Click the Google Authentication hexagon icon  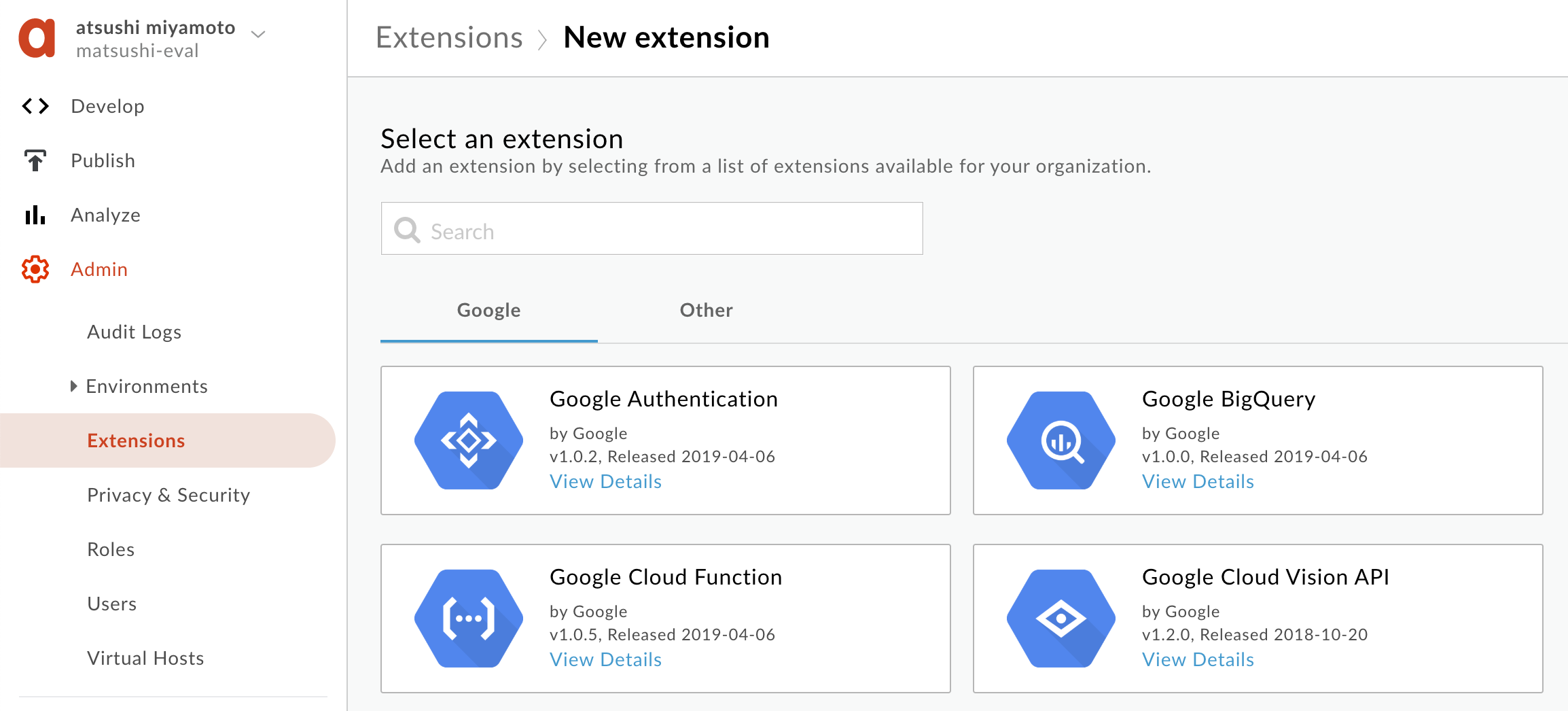click(x=469, y=440)
